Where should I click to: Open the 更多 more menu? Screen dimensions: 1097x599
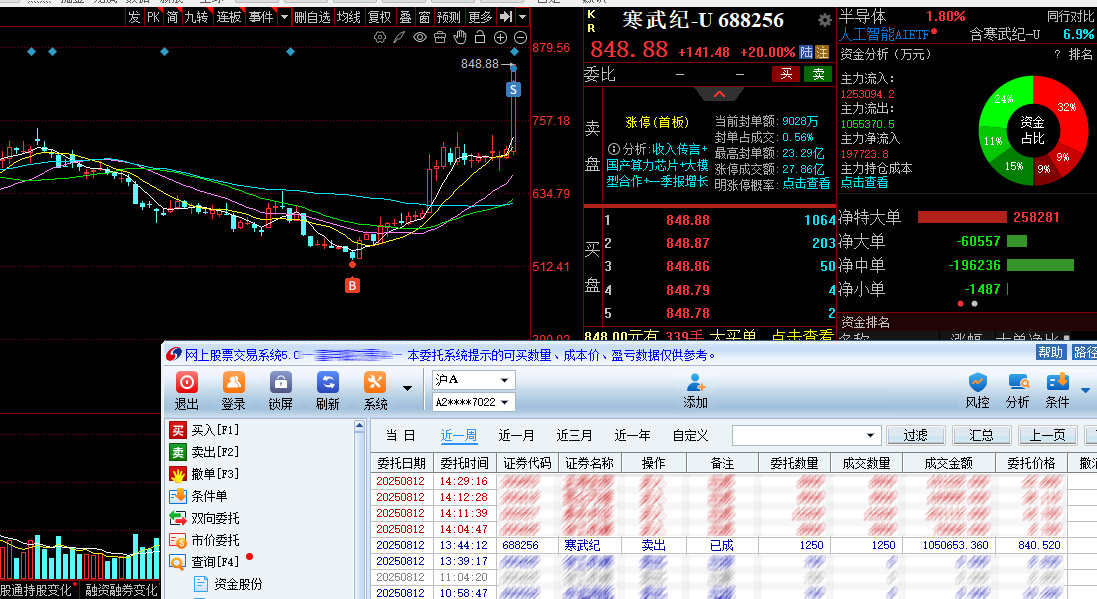[x=481, y=17]
